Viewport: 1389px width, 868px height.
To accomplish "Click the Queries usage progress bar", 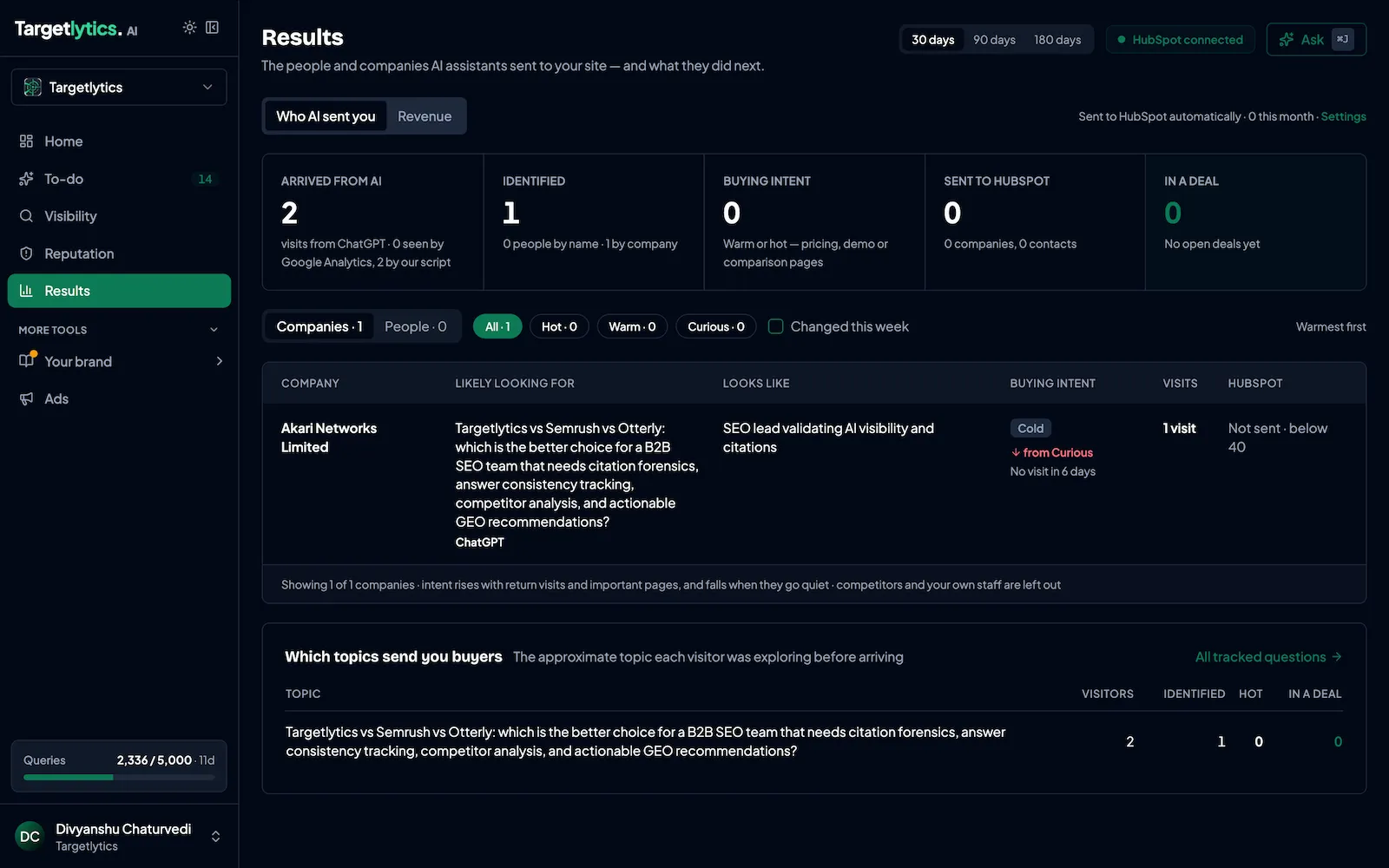I will [119, 777].
